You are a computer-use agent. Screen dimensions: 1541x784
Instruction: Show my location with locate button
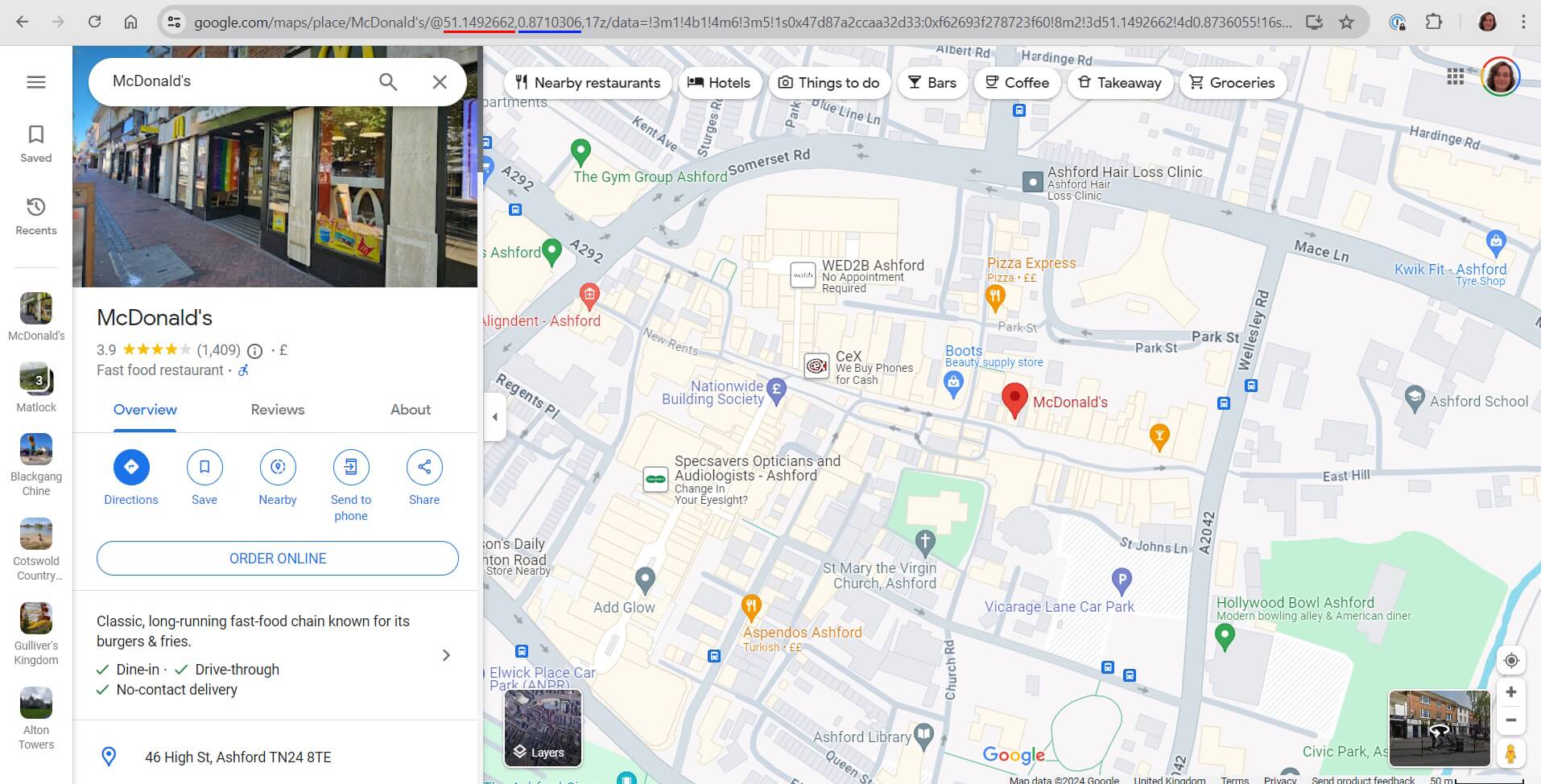pos(1511,660)
